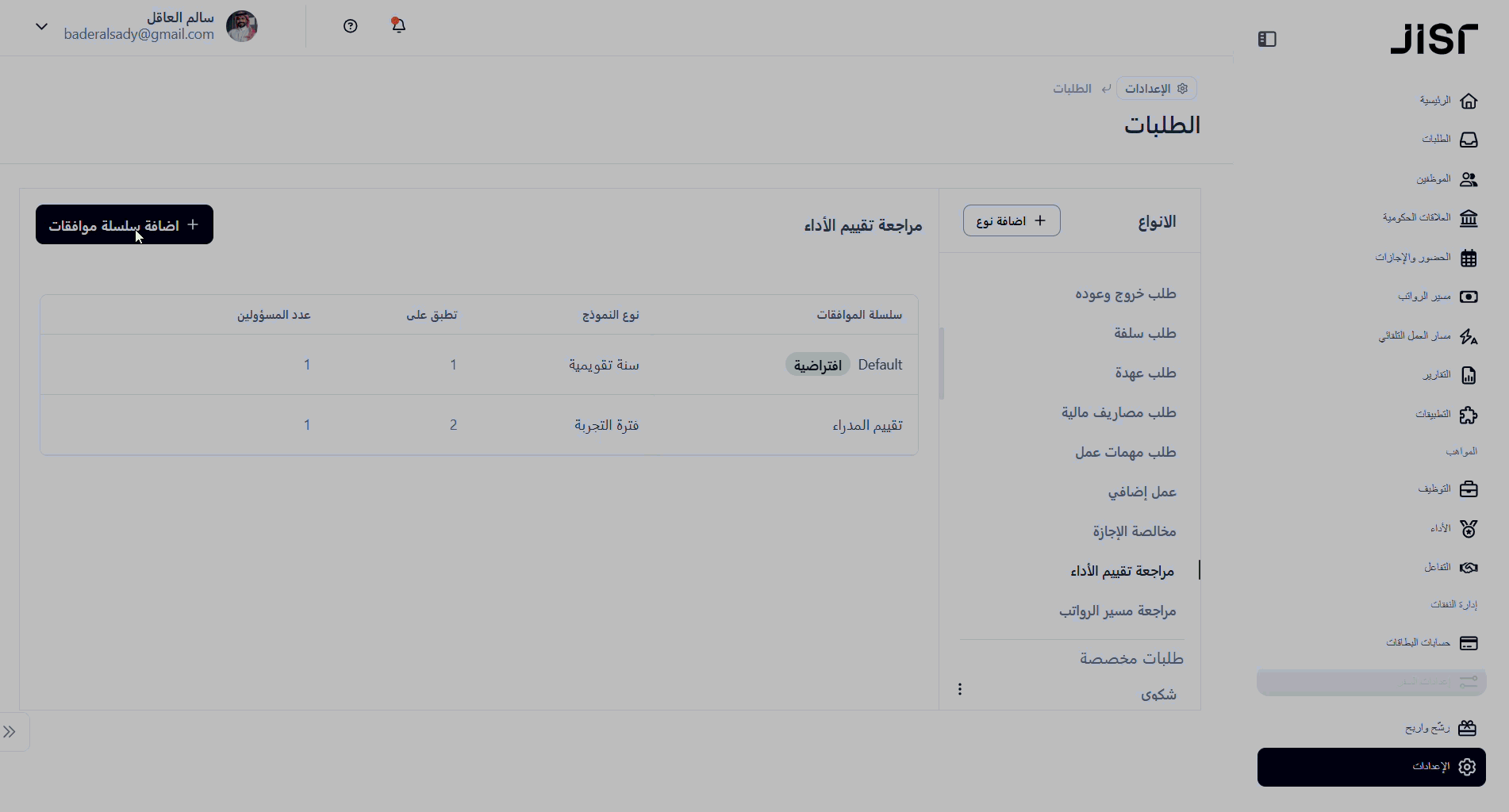
Task: Click the اضافة نوع button
Action: point(1012,220)
